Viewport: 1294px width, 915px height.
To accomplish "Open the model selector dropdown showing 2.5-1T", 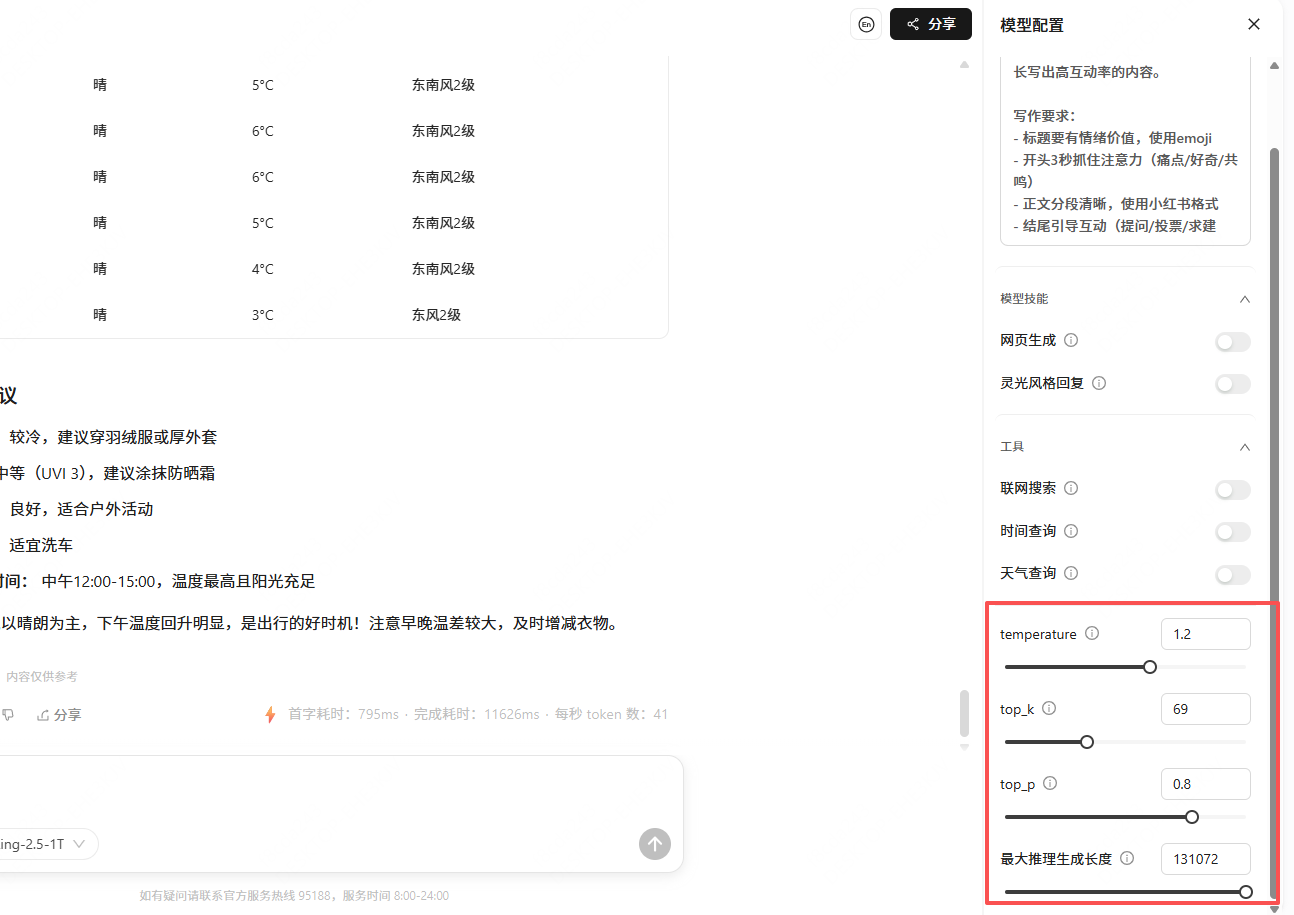I will click(x=45, y=843).
